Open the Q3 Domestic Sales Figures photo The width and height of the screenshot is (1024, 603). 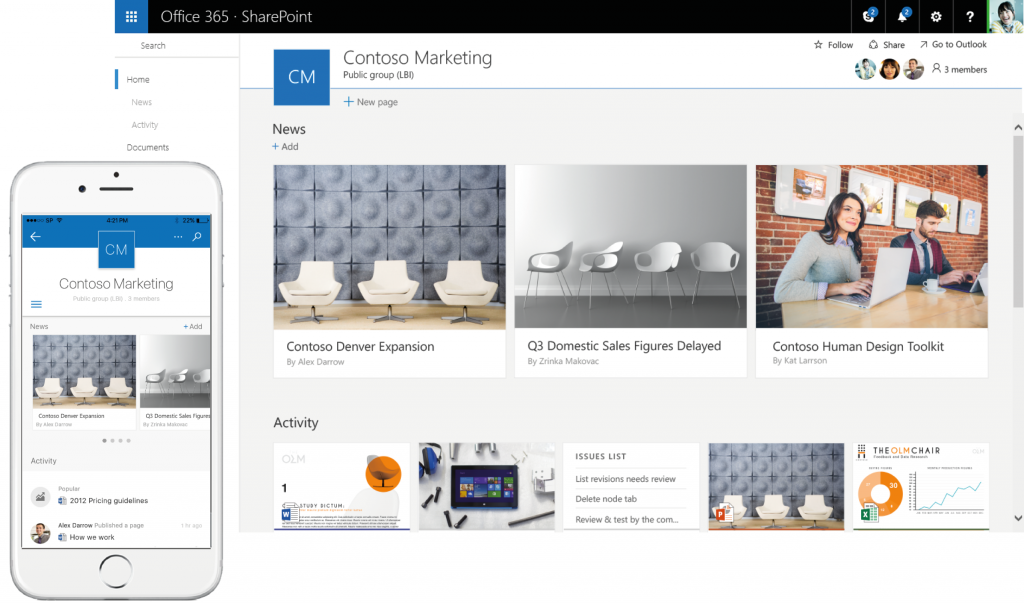[x=630, y=246]
